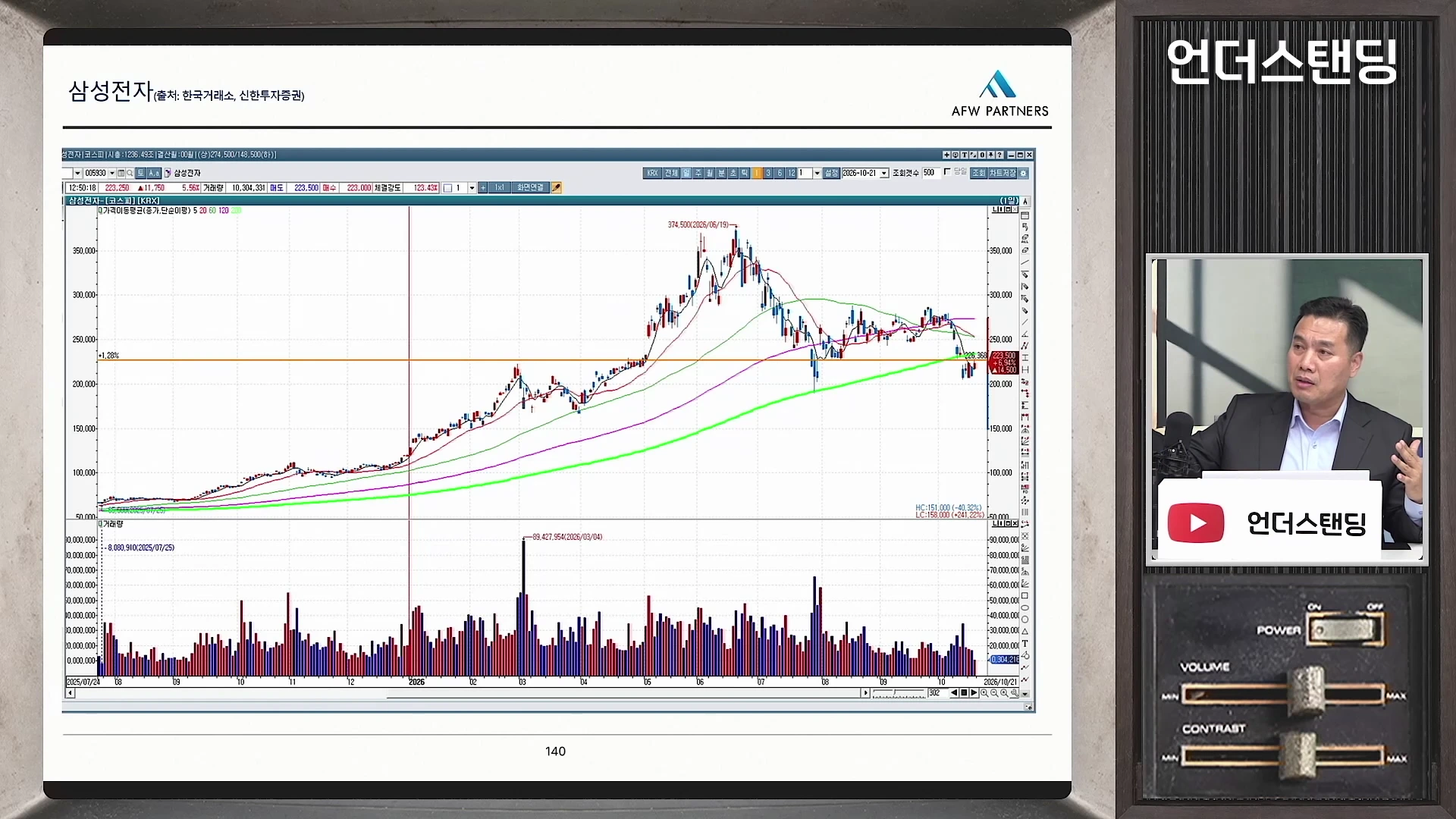Open the 005930 stock code dropdown
Viewport: 1456px width, 819px height.
[112, 173]
